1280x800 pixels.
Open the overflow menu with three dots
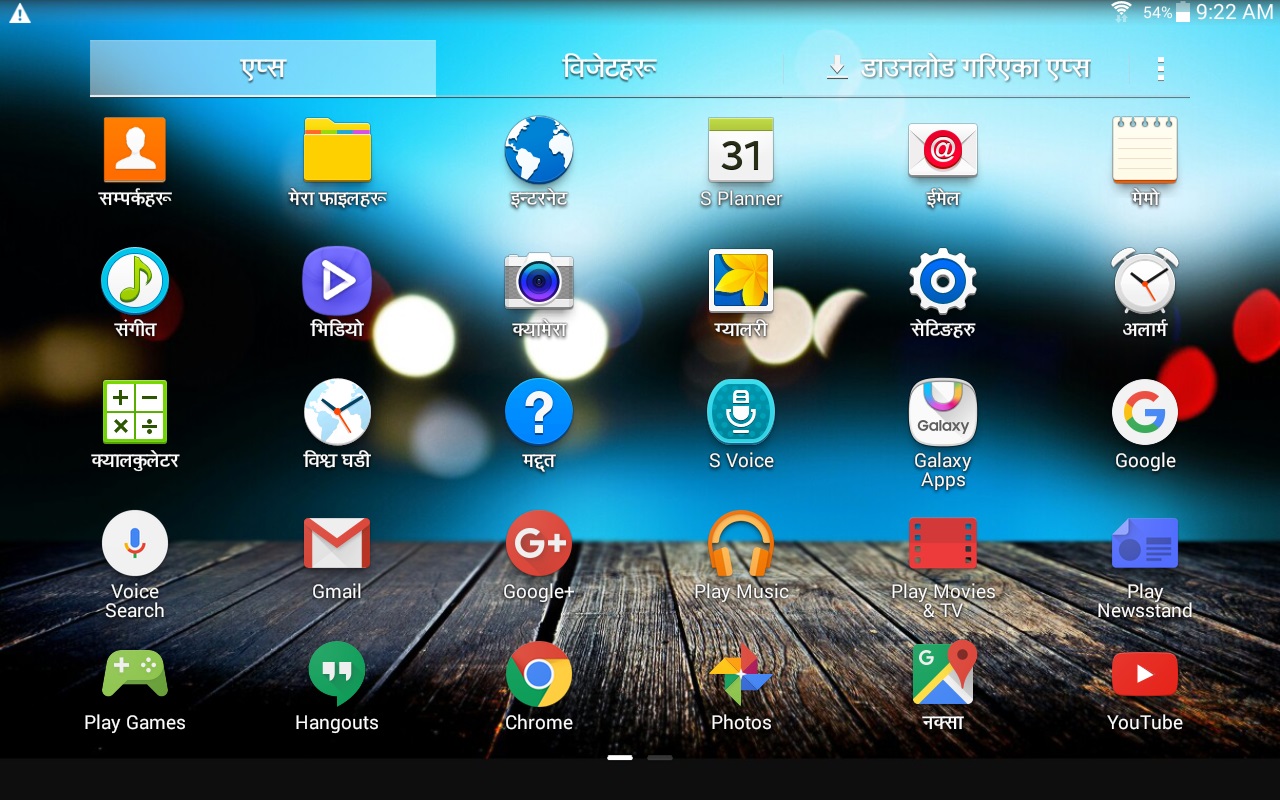pos(1160,68)
